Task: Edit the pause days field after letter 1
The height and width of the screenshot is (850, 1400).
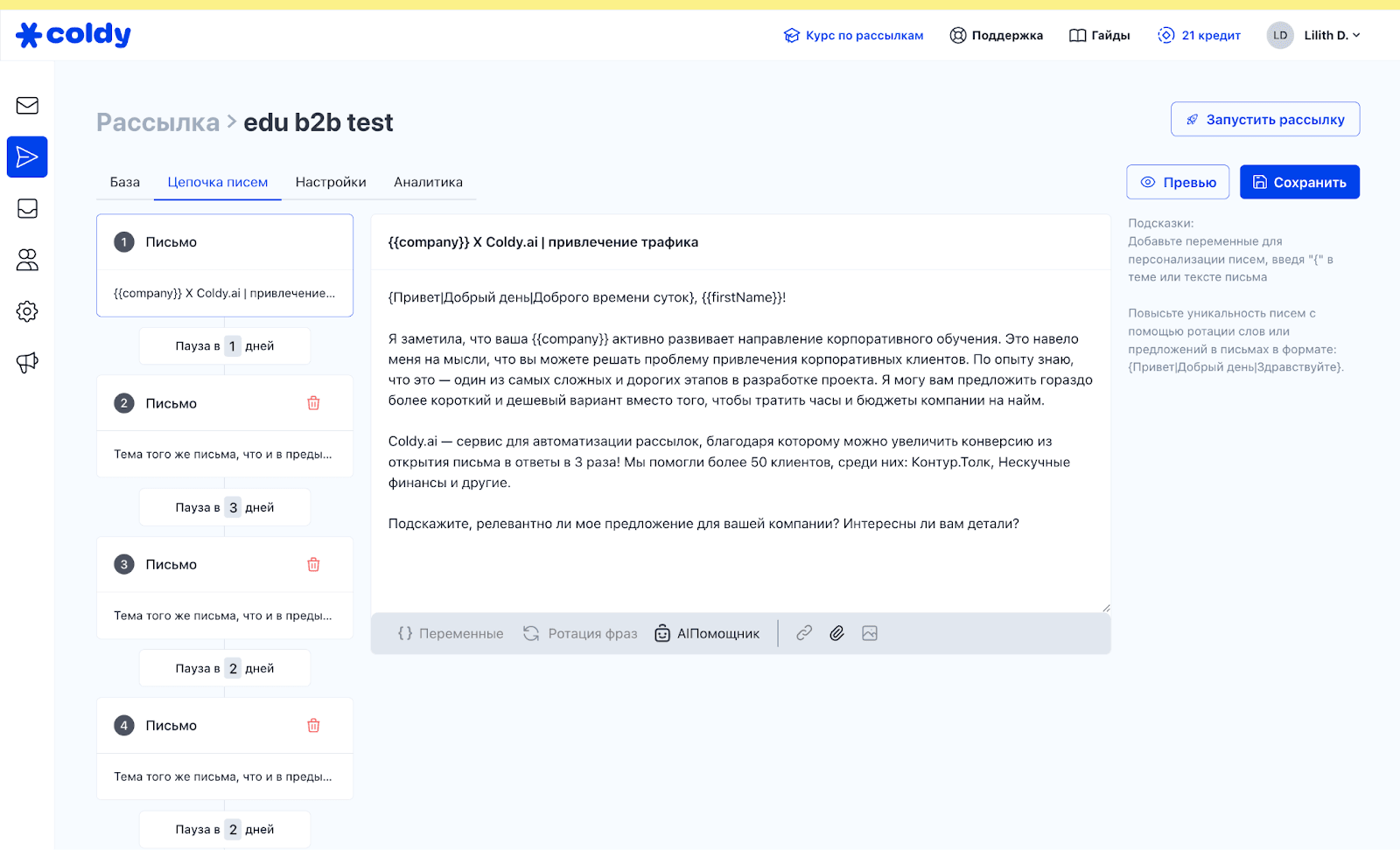Action: coord(233,346)
